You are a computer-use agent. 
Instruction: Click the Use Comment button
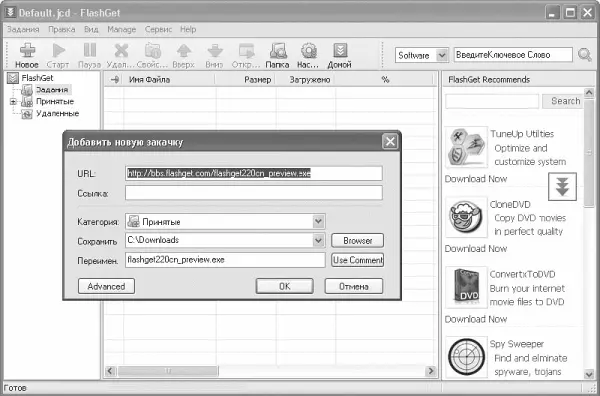pyautogui.click(x=357, y=260)
